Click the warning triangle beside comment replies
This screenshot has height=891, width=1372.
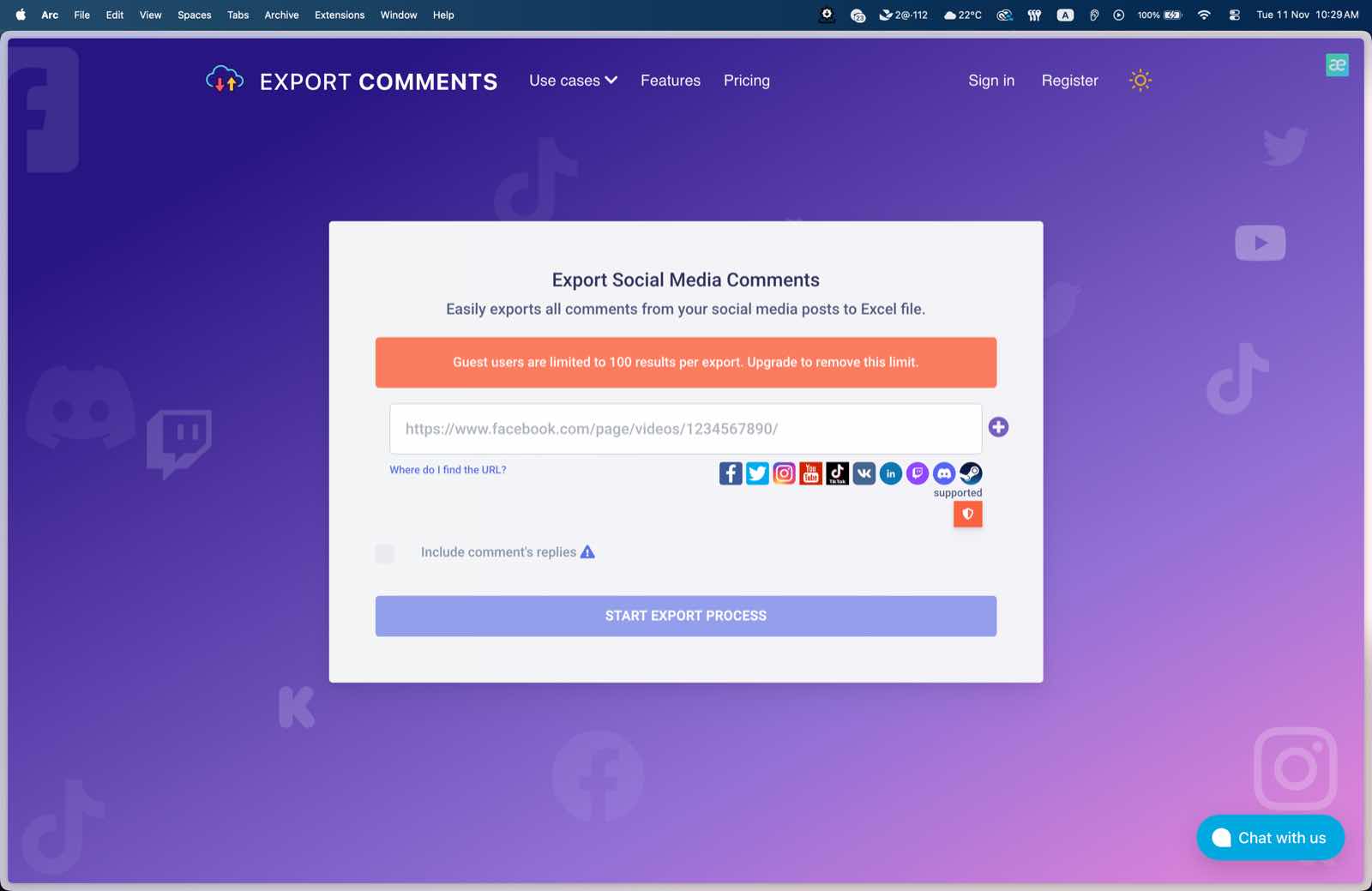pos(587,552)
